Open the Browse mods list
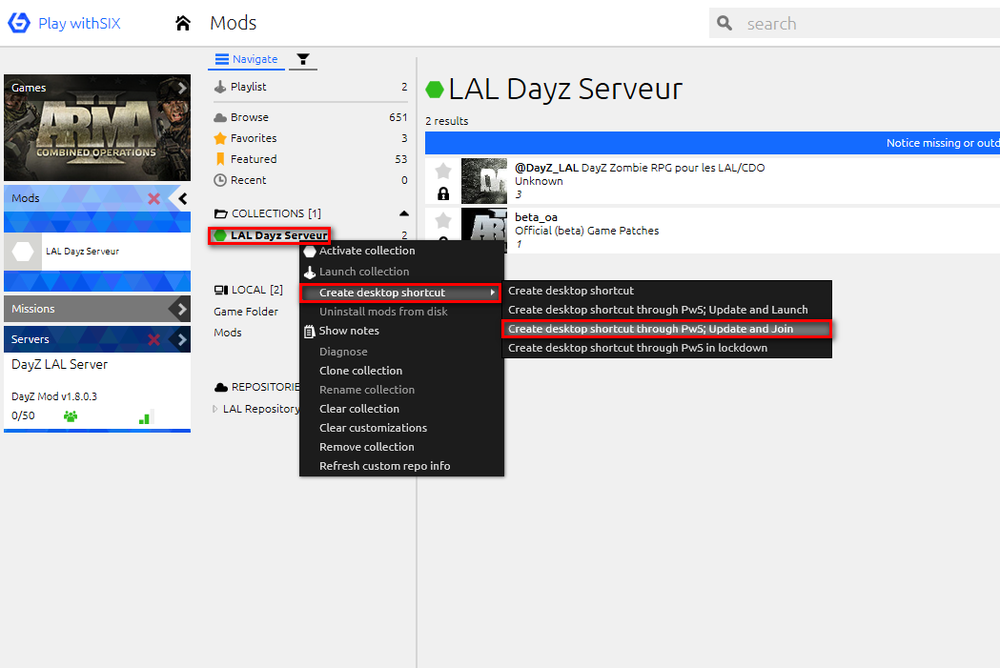 click(x=311, y=117)
